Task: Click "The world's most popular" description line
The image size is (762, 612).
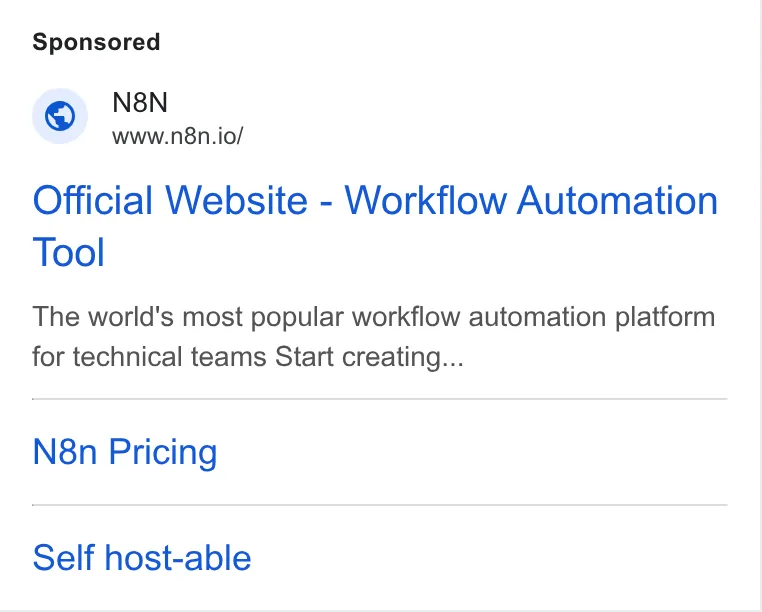Action: point(188,317)
